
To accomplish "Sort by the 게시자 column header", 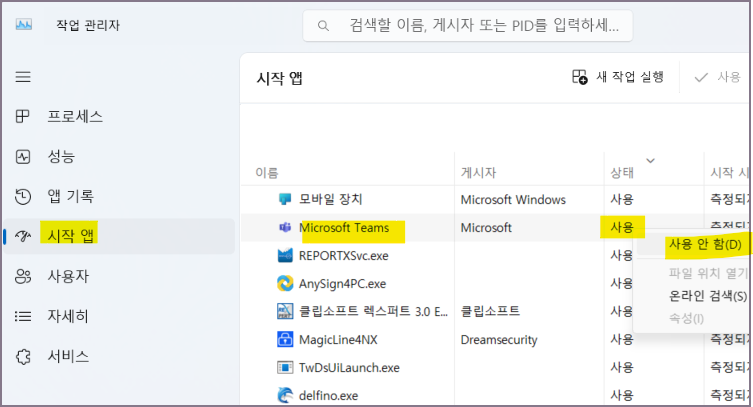I will (478, 172).
